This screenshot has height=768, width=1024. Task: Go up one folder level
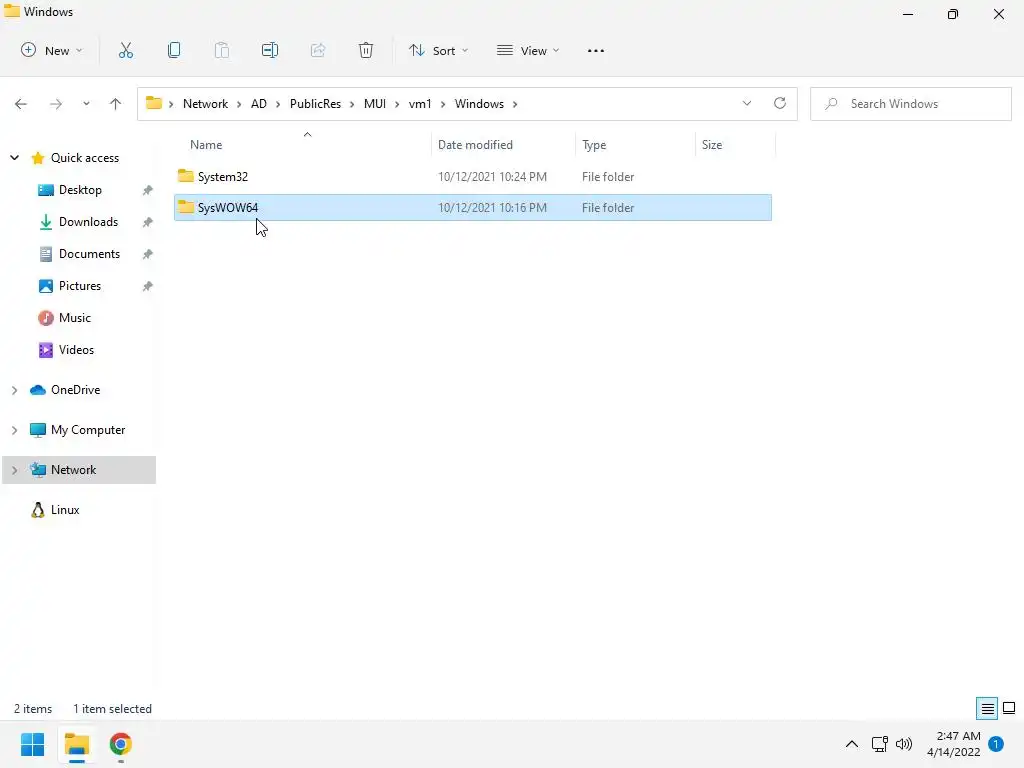[116, 104]
